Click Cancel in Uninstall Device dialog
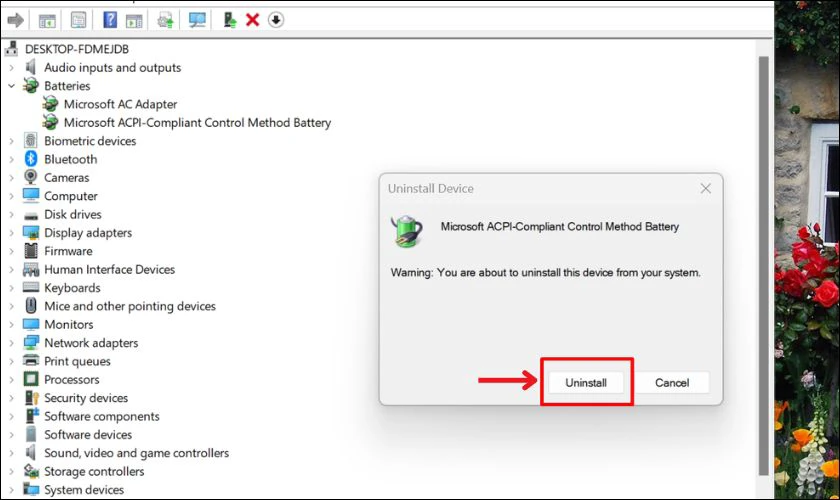 point(672,383)
